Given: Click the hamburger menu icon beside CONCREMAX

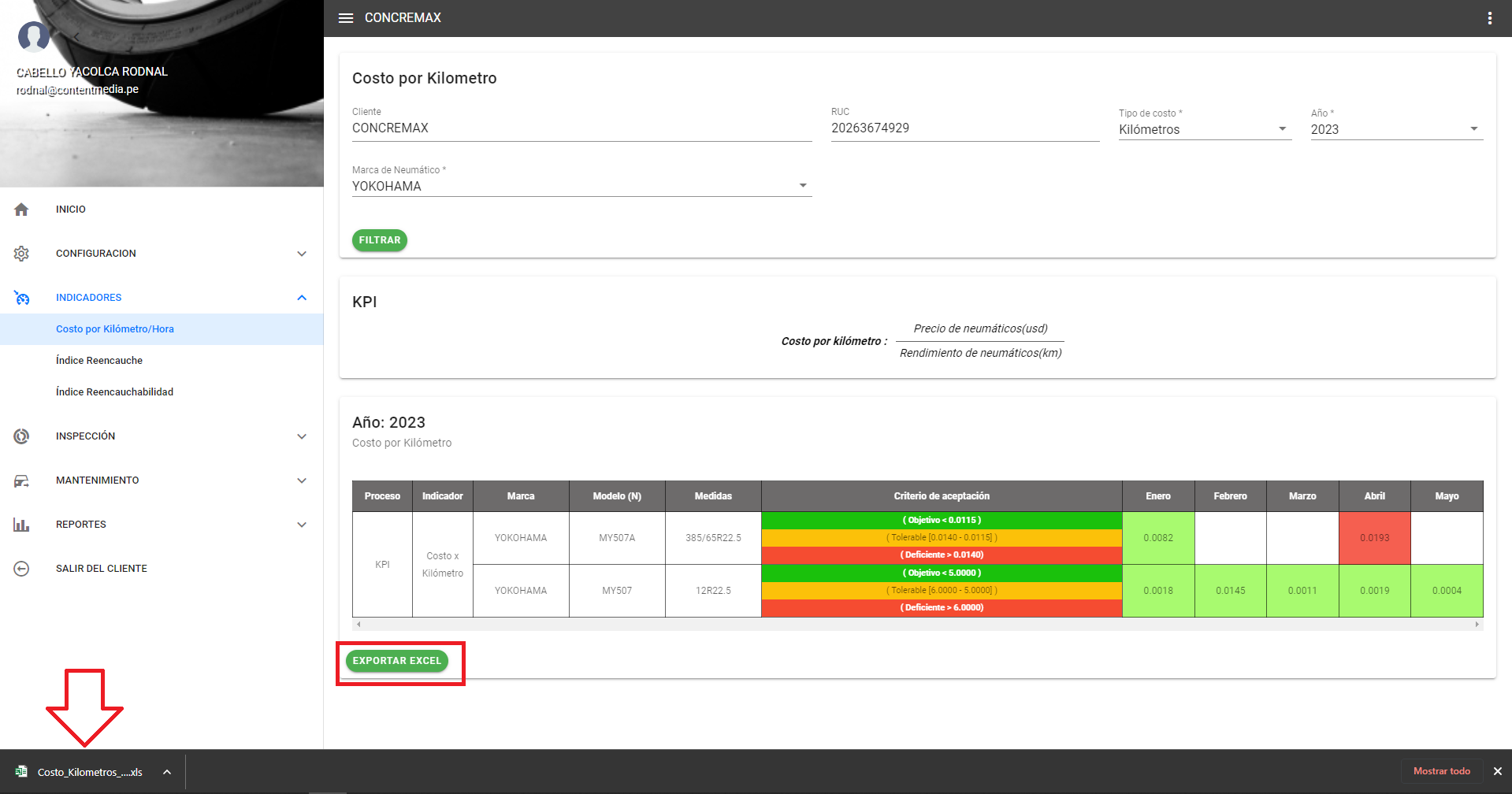Looking at the screenshot, I should pyautogui.click(x=345, y=18).
